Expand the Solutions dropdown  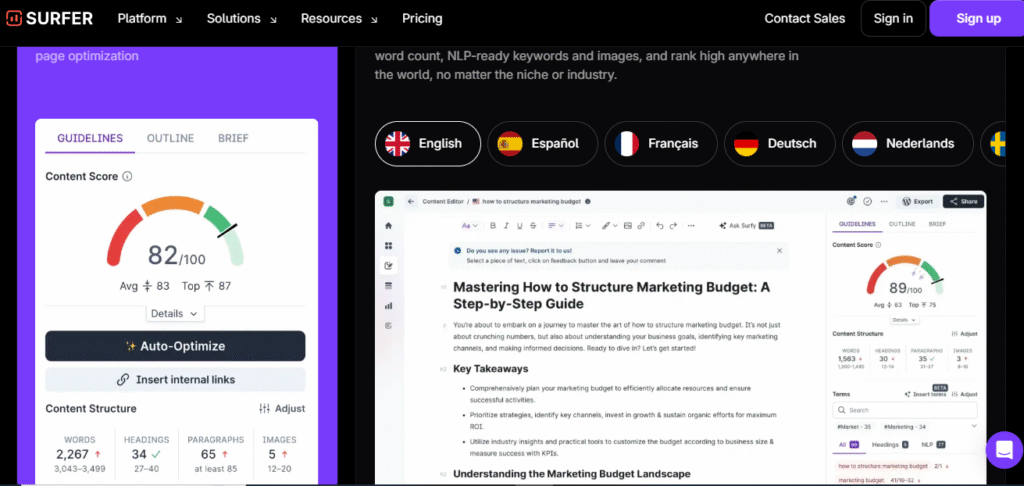240,18
